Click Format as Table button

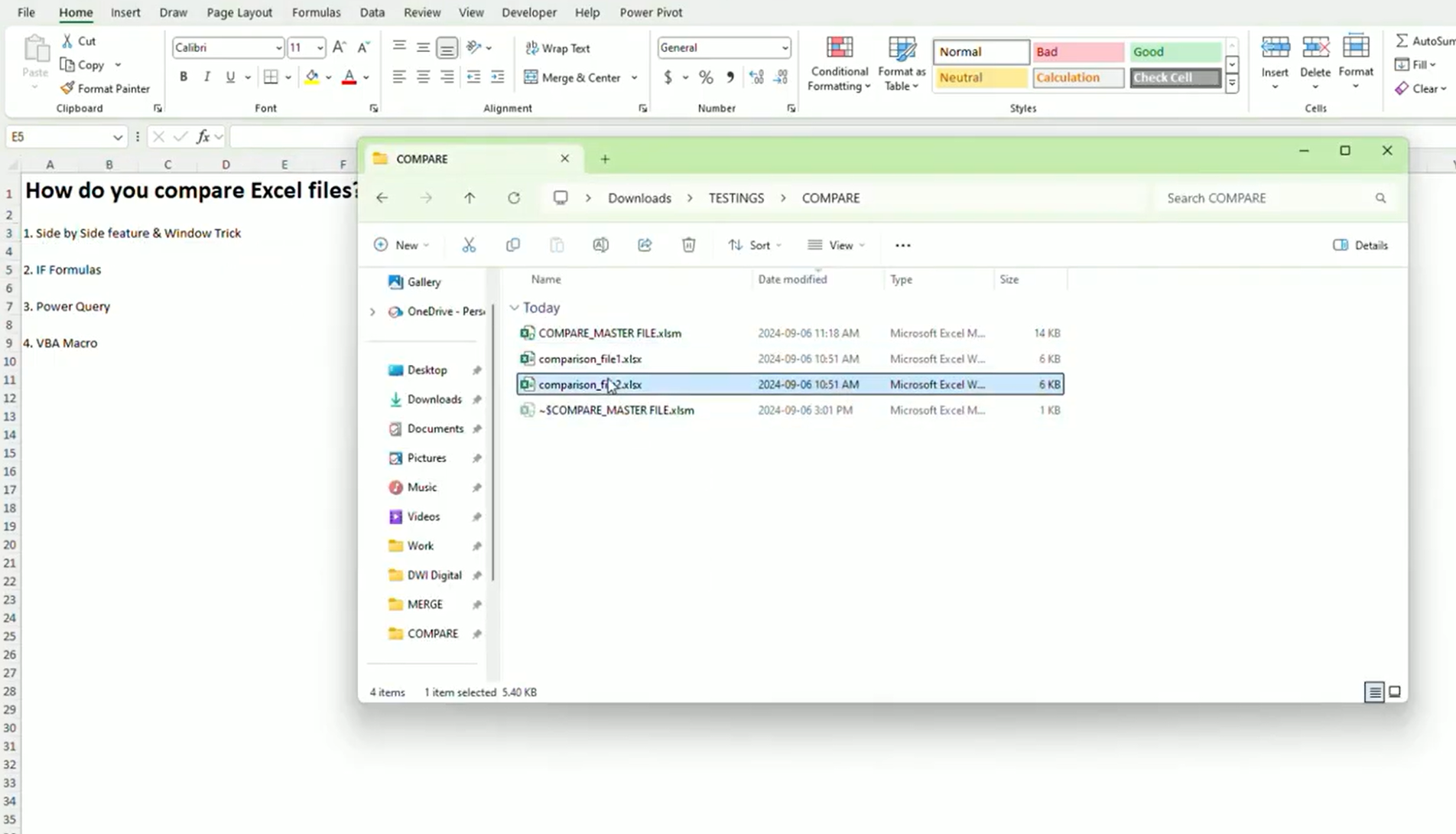coord(902,64)
